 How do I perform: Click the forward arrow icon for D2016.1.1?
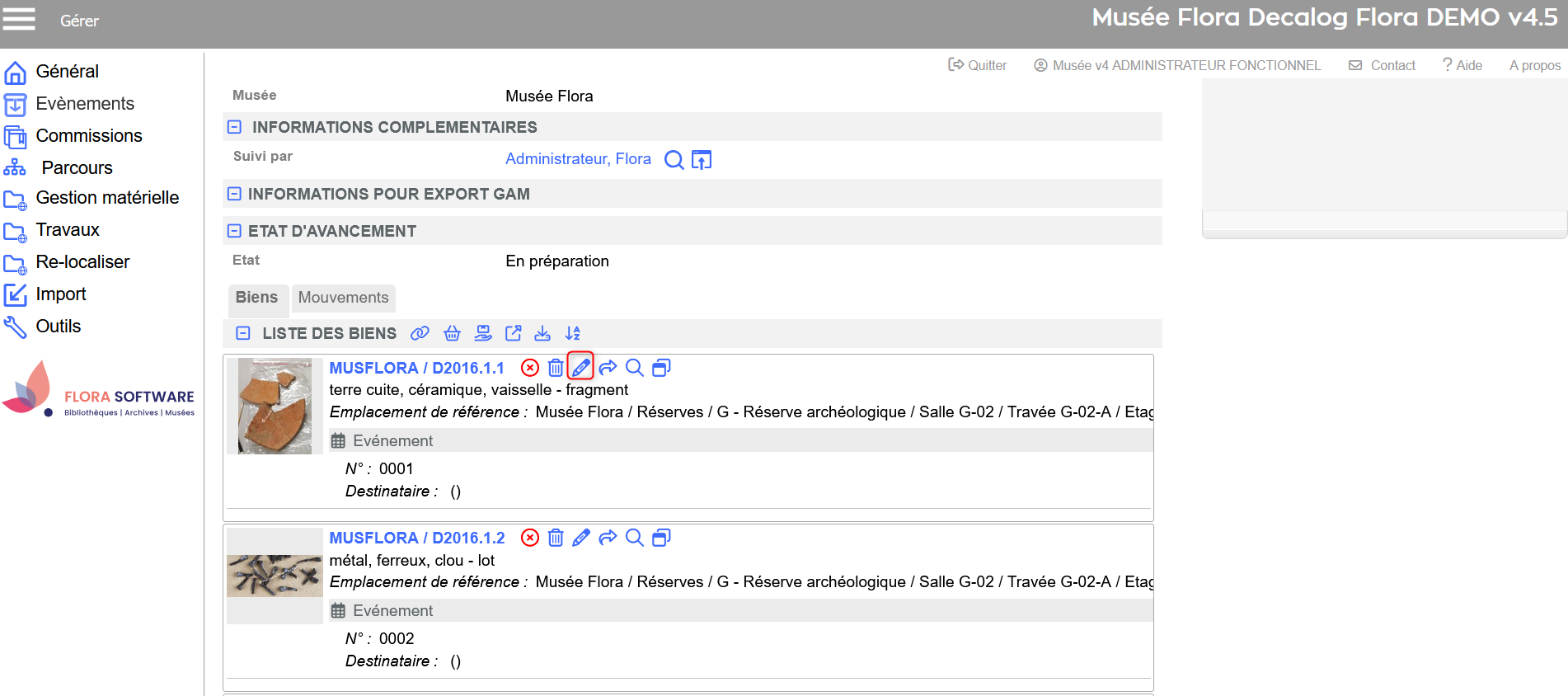tap(608, 368)
